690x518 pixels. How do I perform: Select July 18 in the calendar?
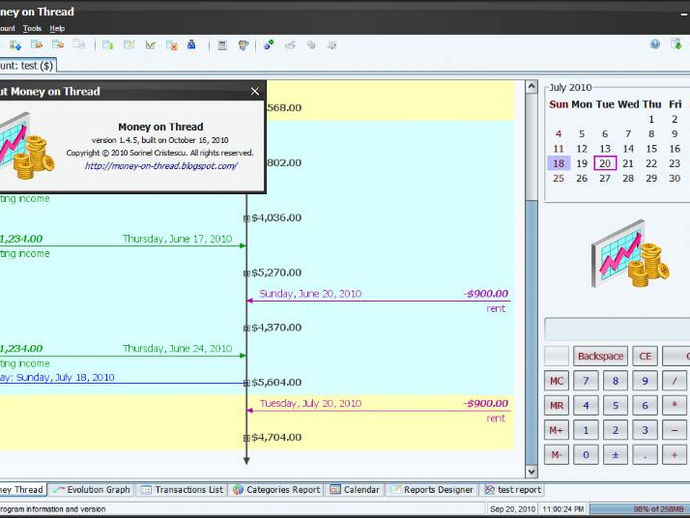click(559, 163)
